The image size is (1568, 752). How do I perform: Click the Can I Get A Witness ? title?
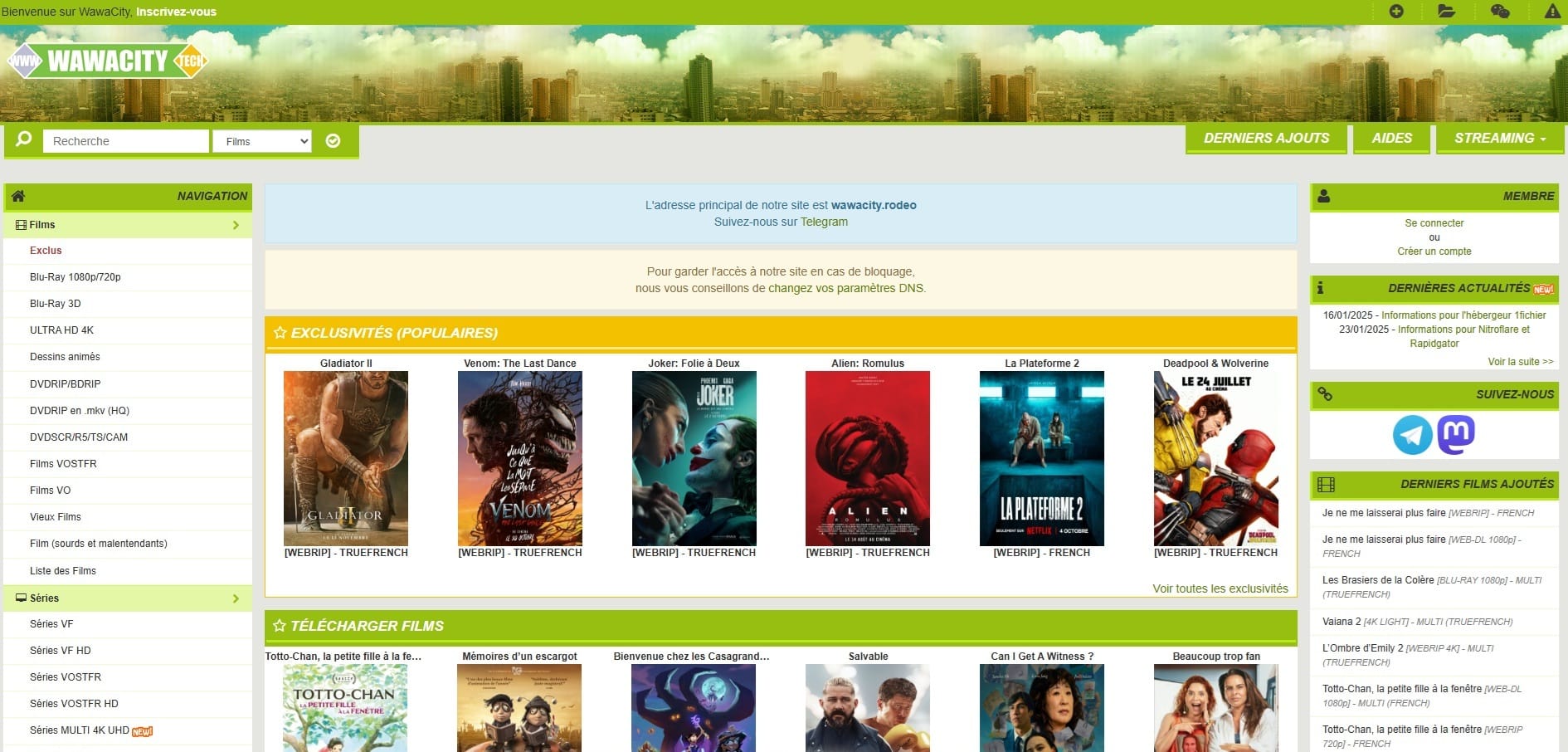(x=1042, y=657)
